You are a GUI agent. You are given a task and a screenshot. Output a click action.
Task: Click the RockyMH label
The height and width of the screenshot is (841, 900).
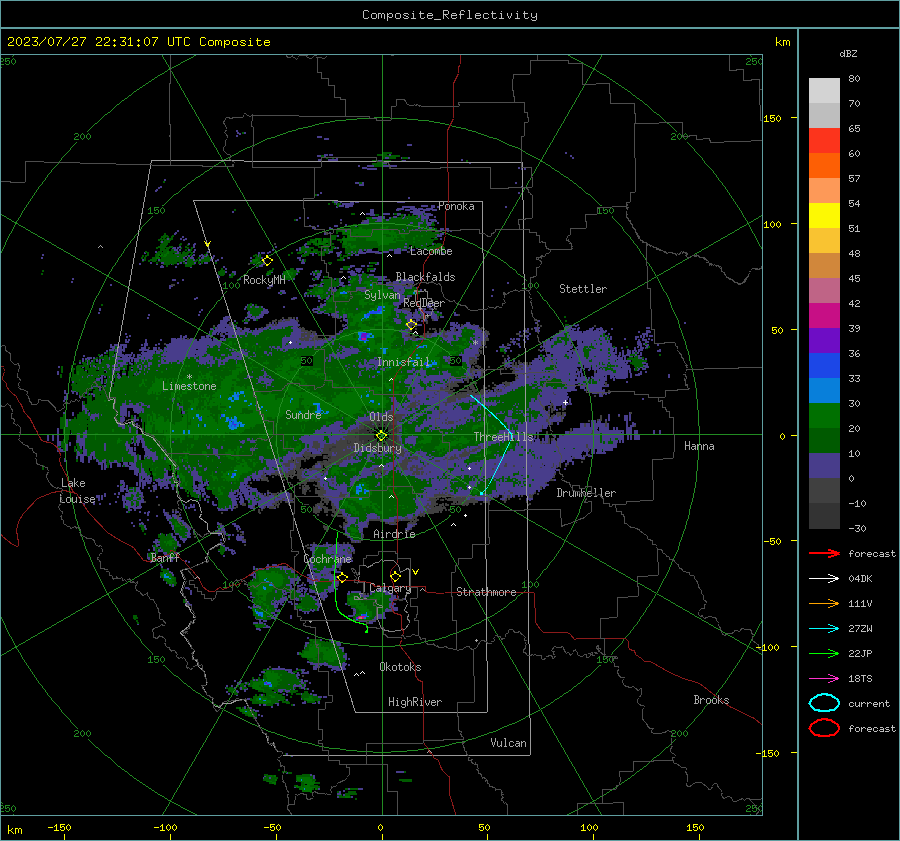pyautogui.click(x=264, y=280)
